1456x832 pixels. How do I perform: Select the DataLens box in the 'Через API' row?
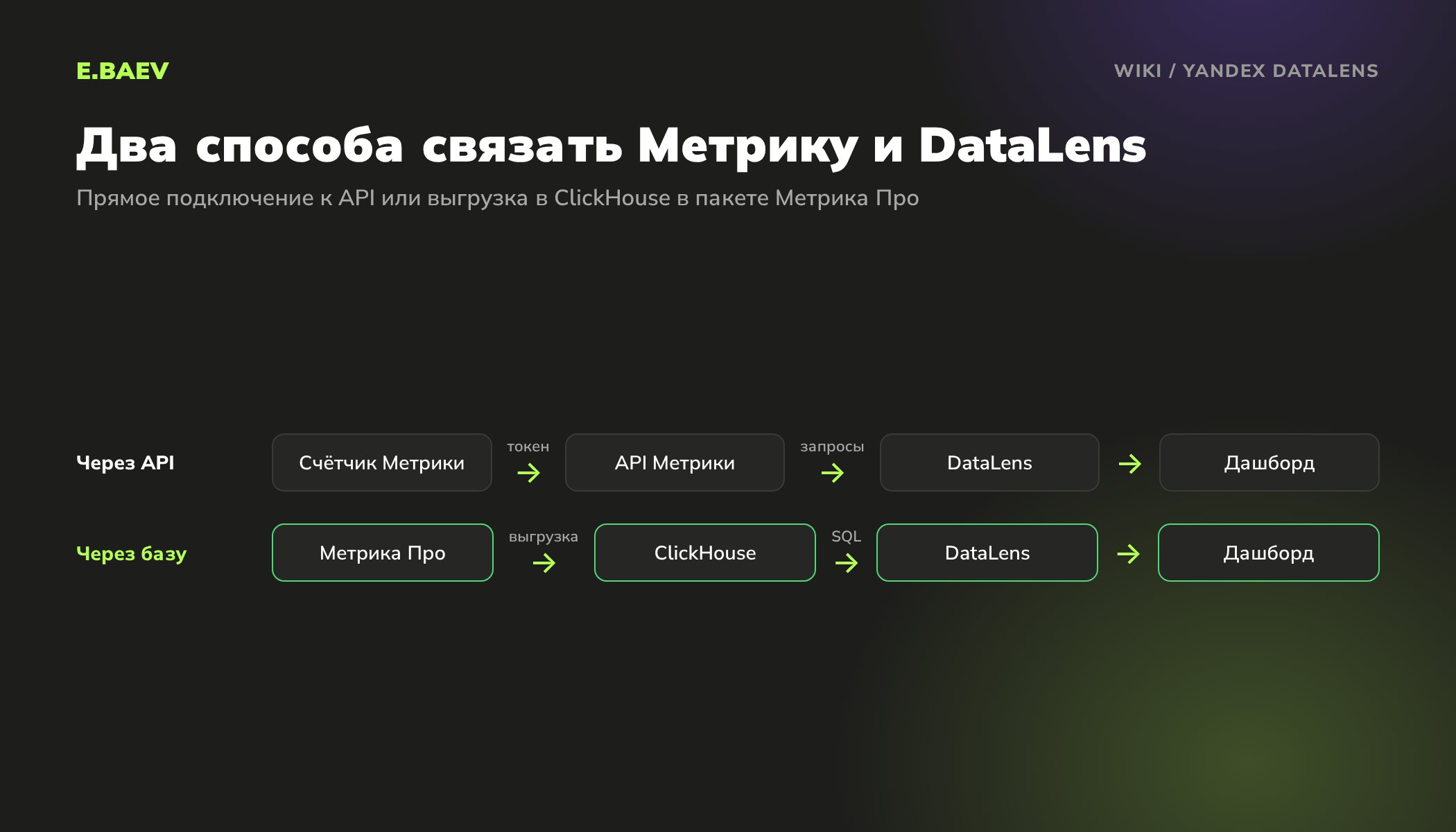pos(989,462)
